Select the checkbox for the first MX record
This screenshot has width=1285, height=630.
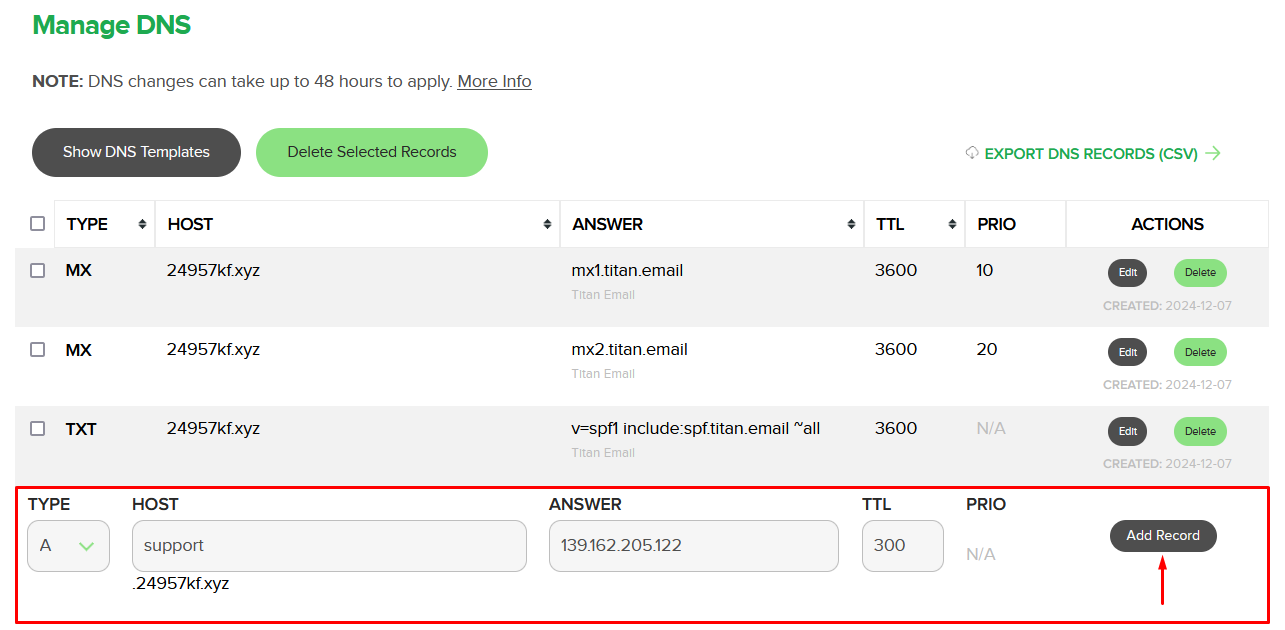pos(37,270)
